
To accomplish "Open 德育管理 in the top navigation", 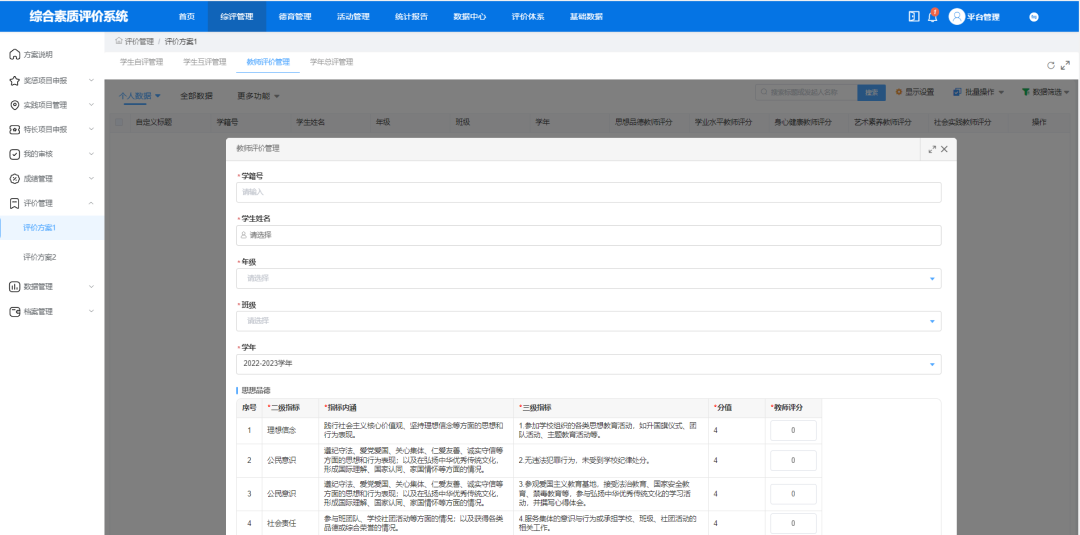I will tap(295, 17).
